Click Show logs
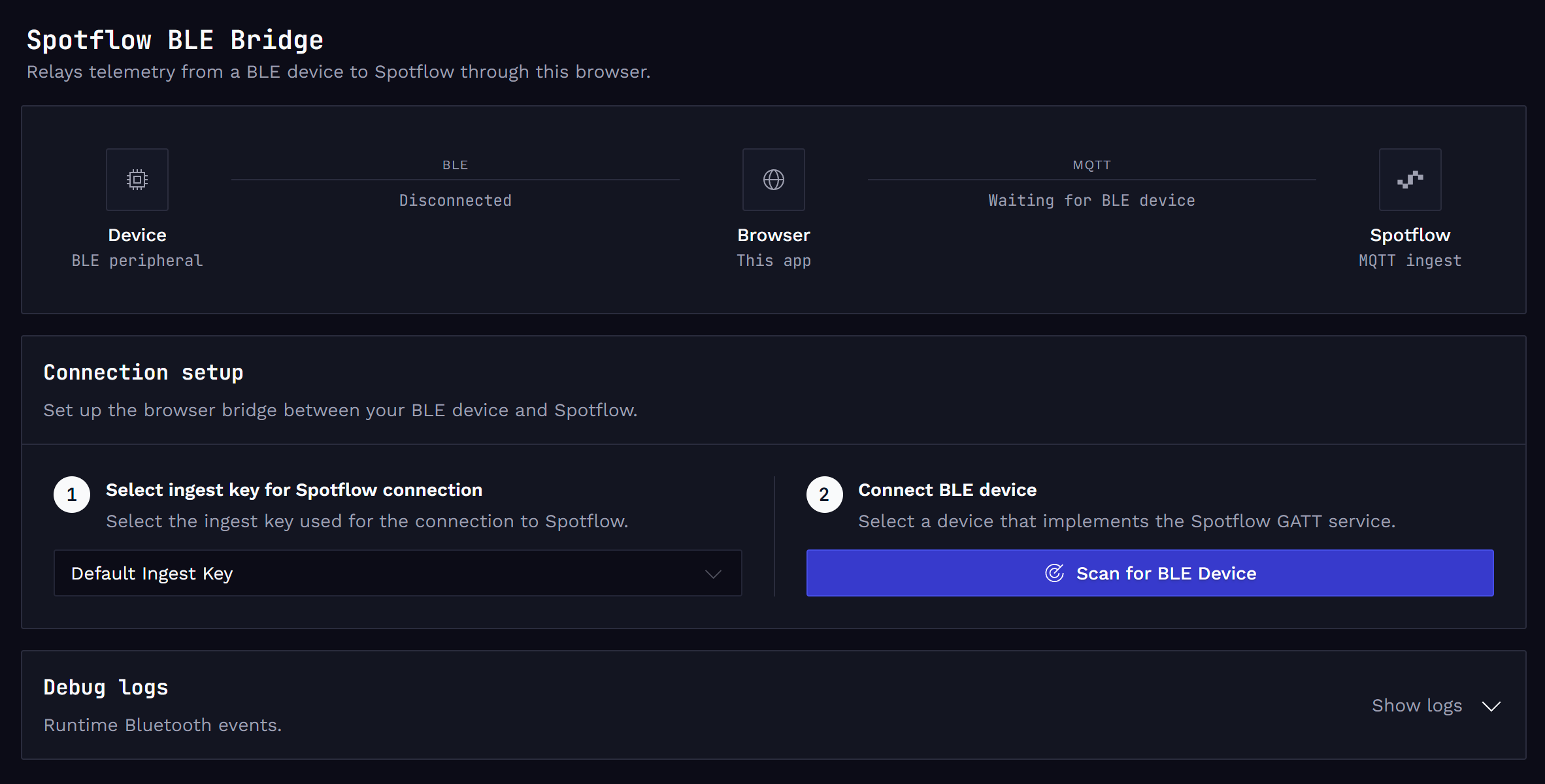 1417,706
